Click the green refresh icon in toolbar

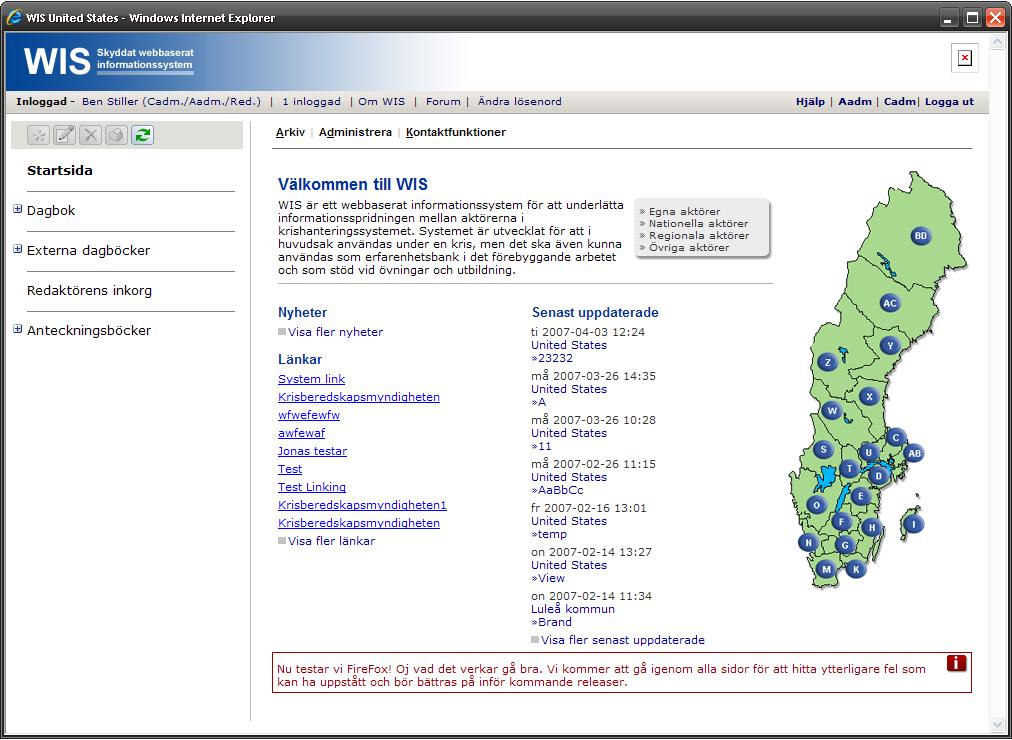pos(143,135)
